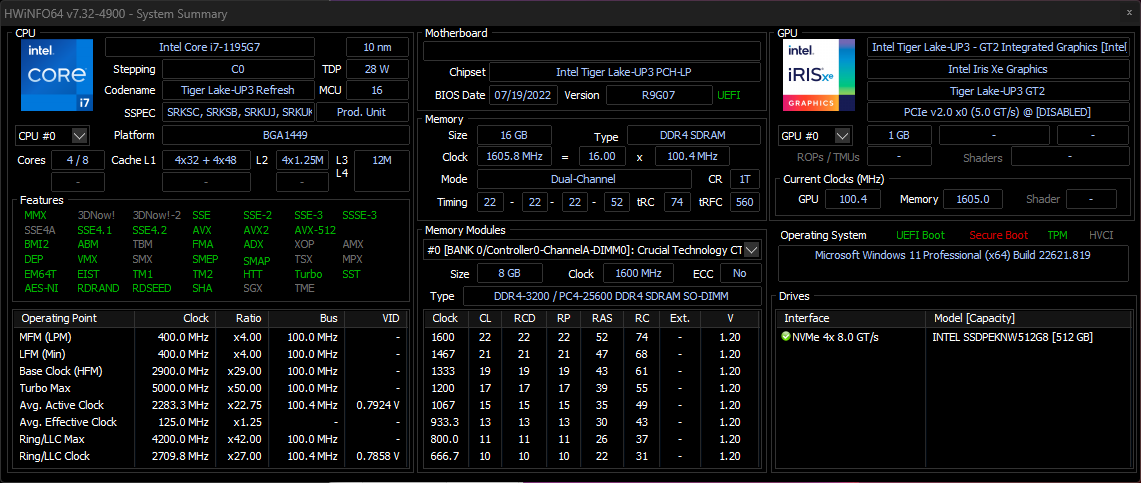Select the Platform BGA1449 field
1141x483 pixels.
tap(285, 135)
